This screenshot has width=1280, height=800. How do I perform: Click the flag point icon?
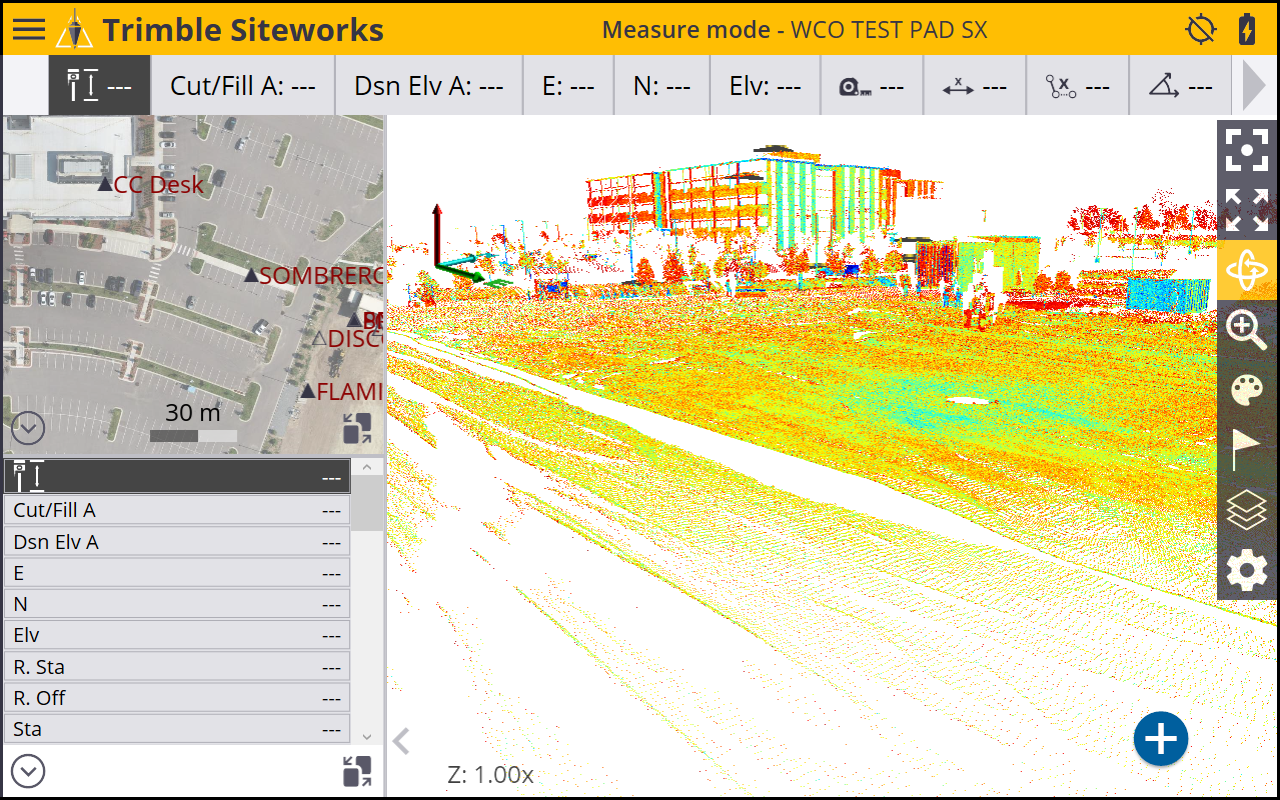click(1247, 450)
